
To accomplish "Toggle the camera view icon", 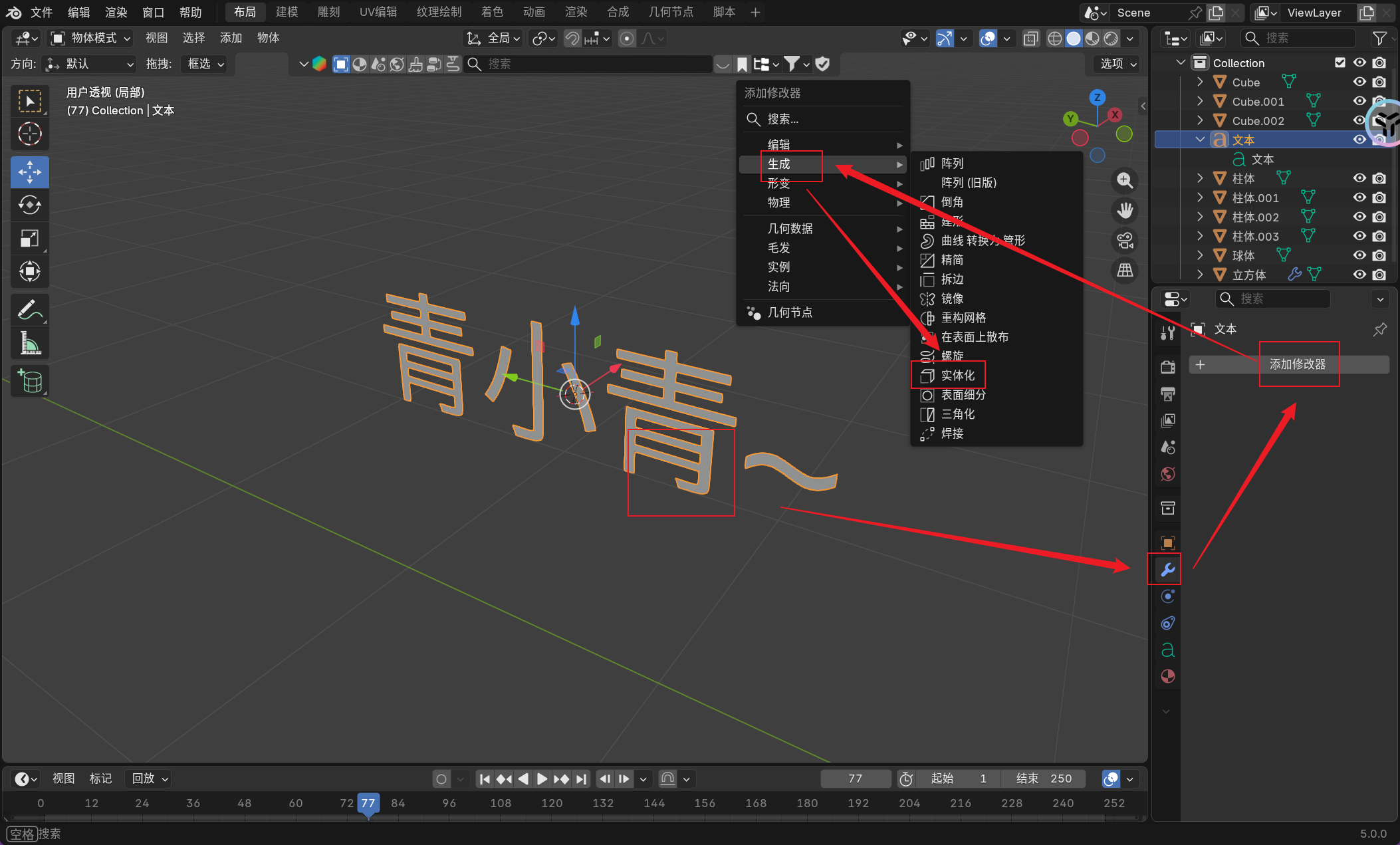I will pyautogui.click(x=1125, y=240).
